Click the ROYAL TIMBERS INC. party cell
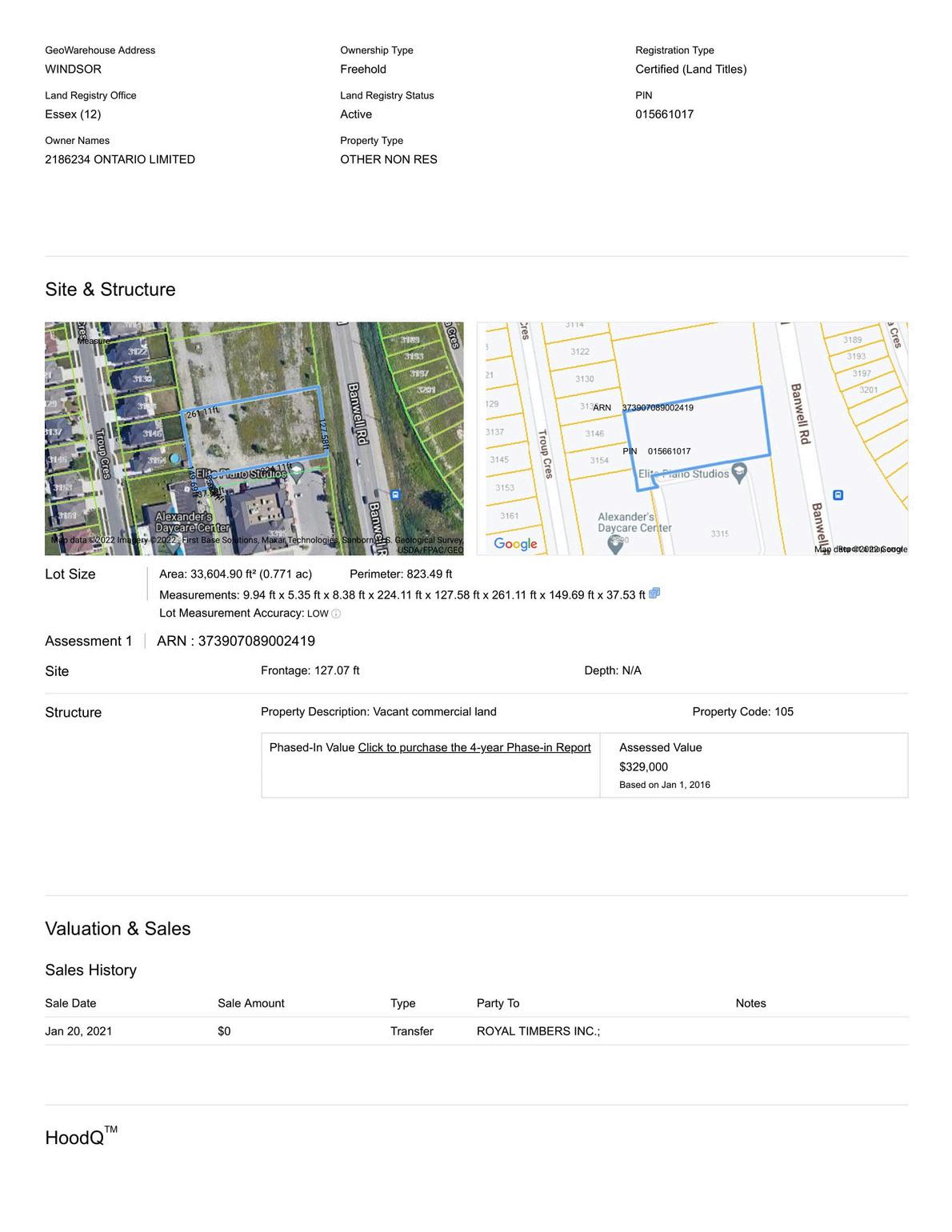 point(538,1031)
